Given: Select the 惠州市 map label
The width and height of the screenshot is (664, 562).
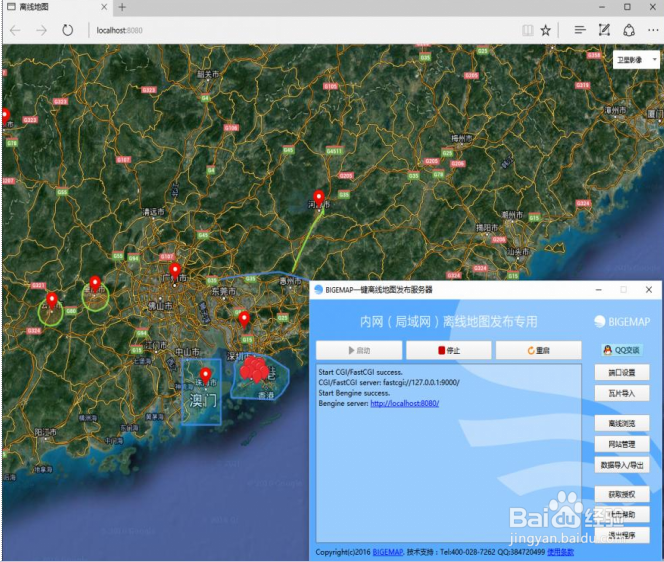Looking at the screenshot, I should tap(290, 281).
